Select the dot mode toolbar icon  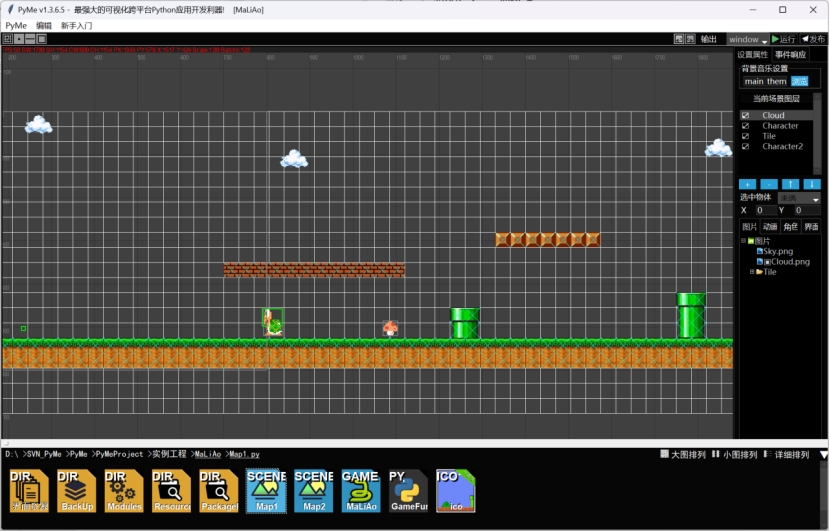click(x=19, y=39)
